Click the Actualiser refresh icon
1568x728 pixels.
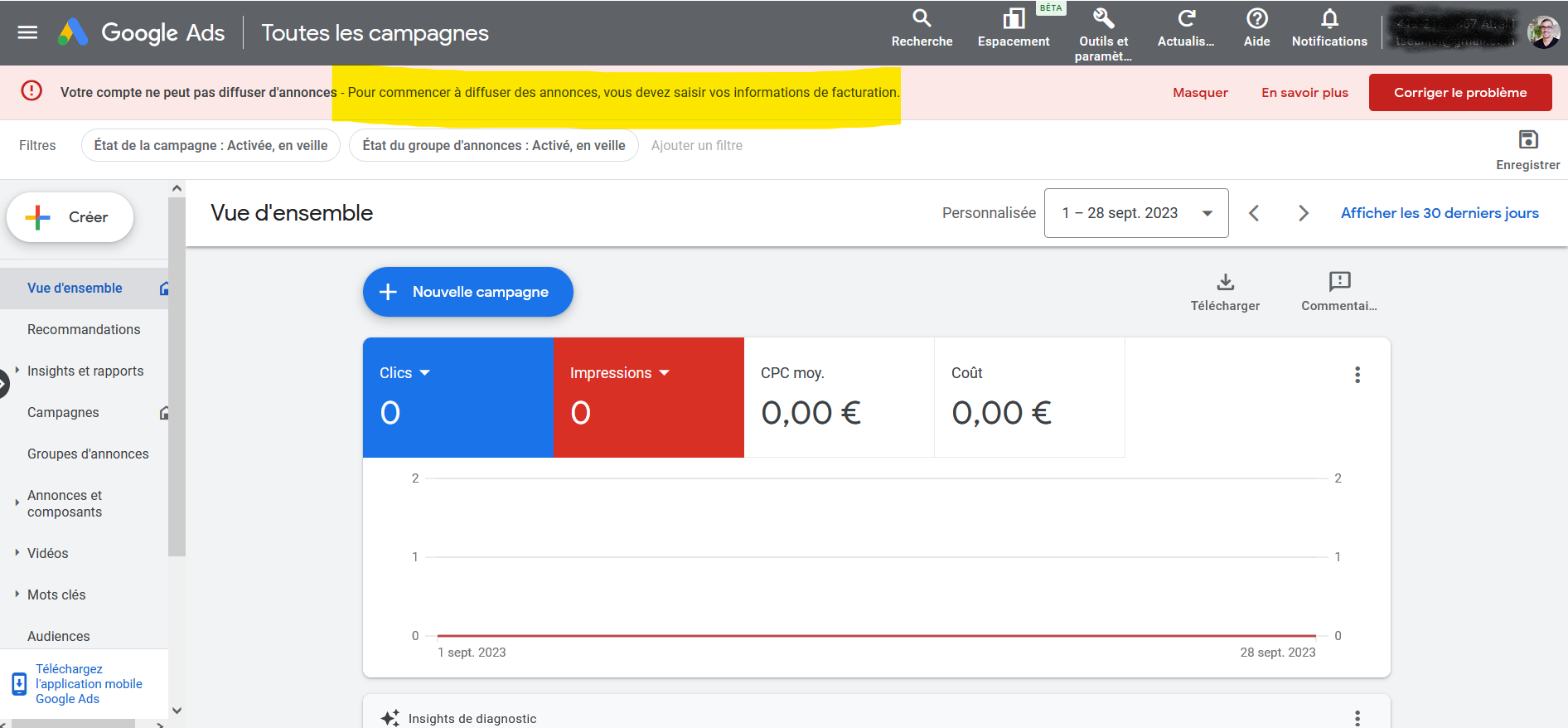[1186, 19]
